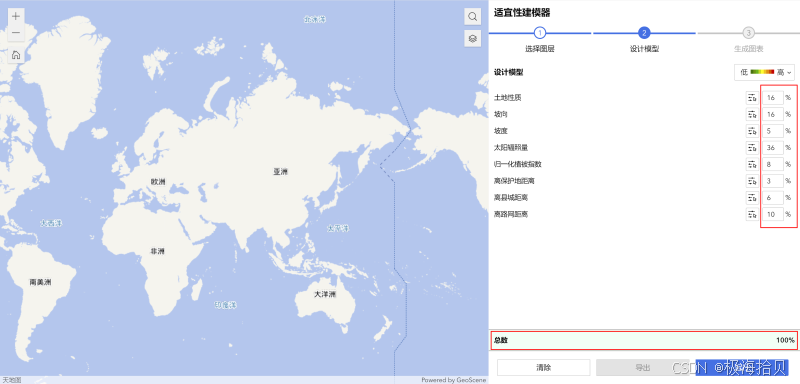Click the 清除 button
Image resolution: width=800 pixels, height=384 pixels.
tap(543, 367)
